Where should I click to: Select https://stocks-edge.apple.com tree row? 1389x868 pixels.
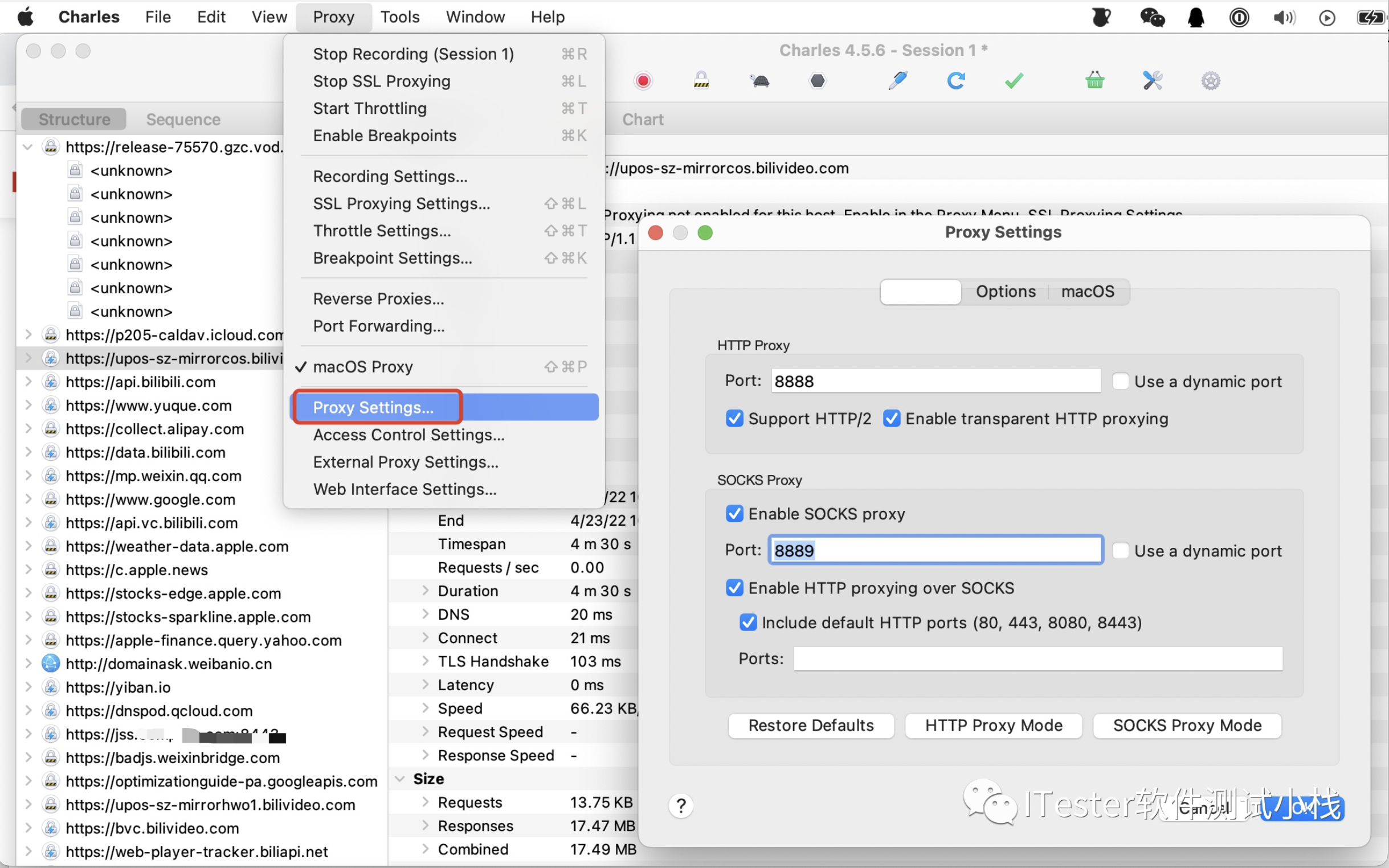(201, 593)
